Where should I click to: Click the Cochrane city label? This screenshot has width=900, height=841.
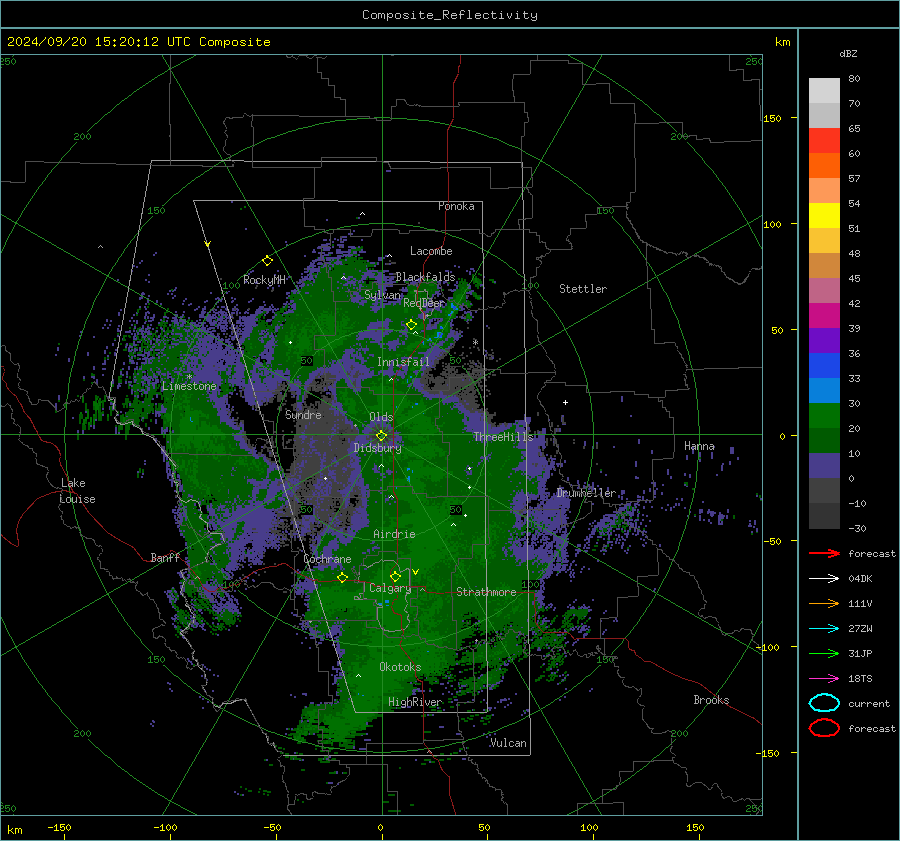coord(327,559)
